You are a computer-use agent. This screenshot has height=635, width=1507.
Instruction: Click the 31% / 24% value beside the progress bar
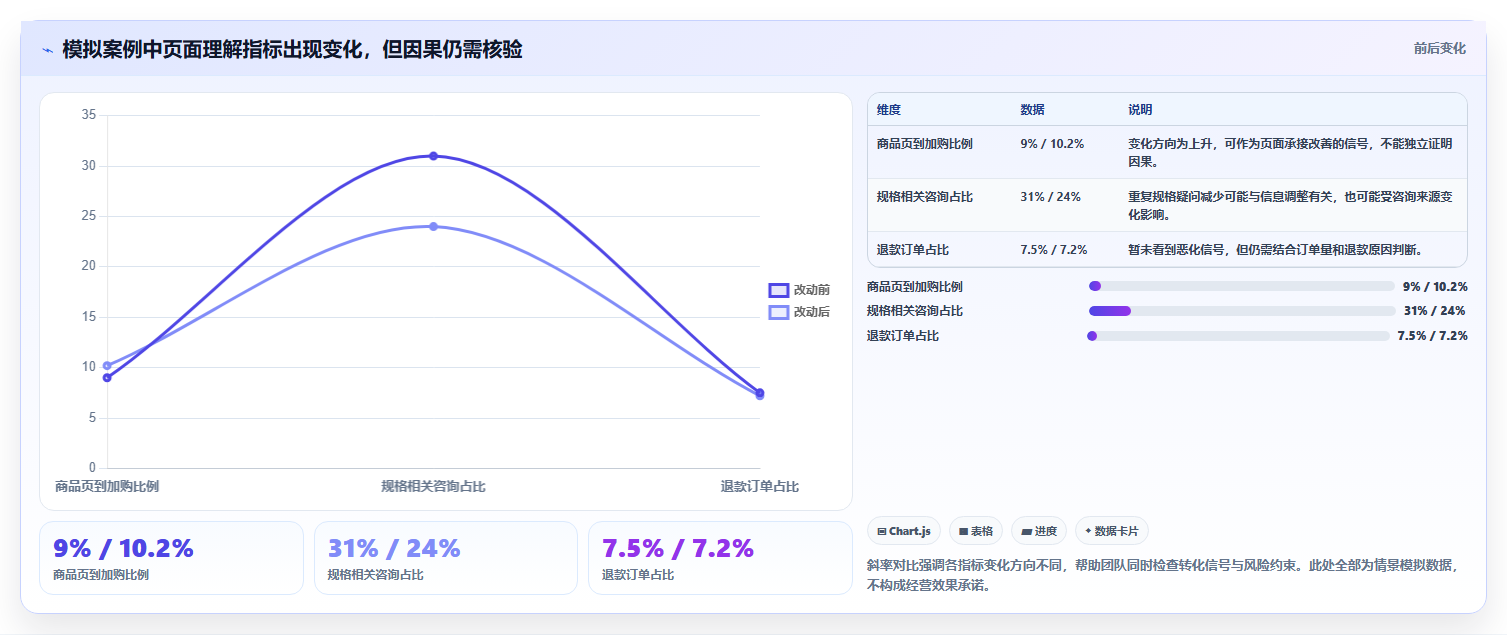tap(1435, 311)
